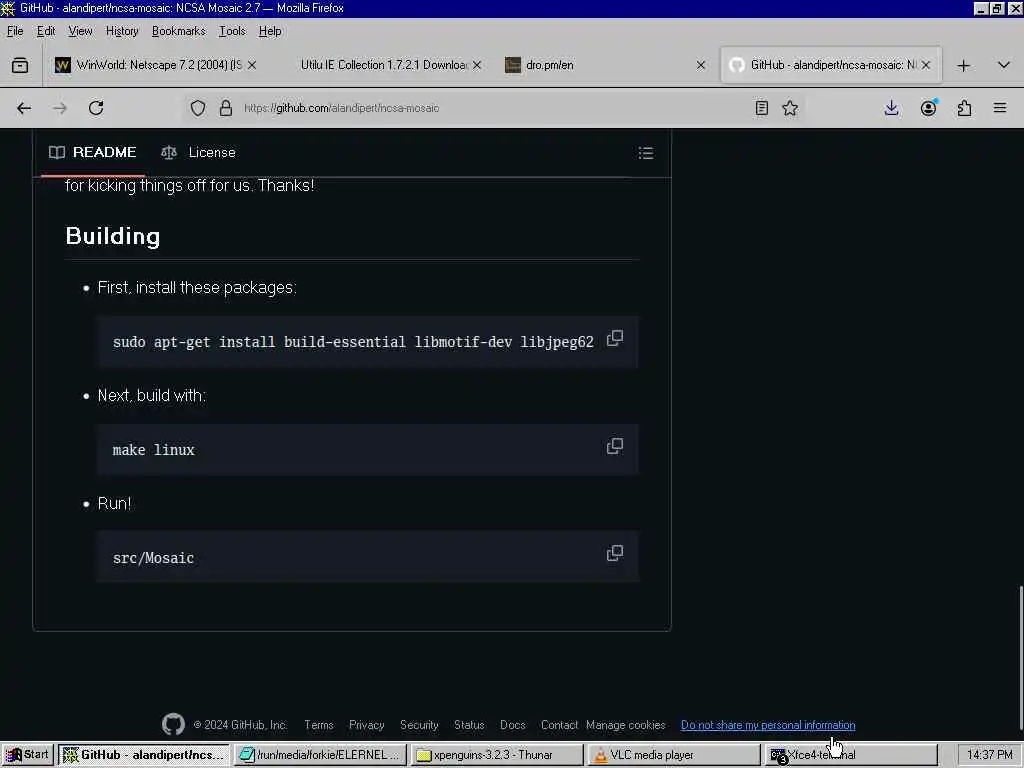1024x768 pixels.
Task: Select the License tab
Action: [x=199, y=153]
